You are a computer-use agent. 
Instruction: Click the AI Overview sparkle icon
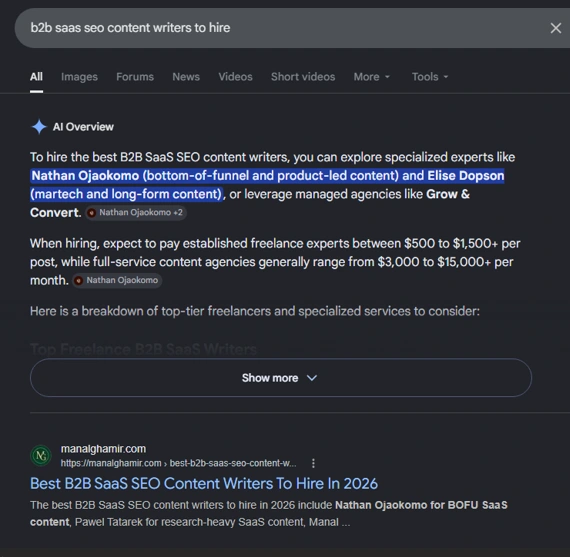tap(39, 127)
